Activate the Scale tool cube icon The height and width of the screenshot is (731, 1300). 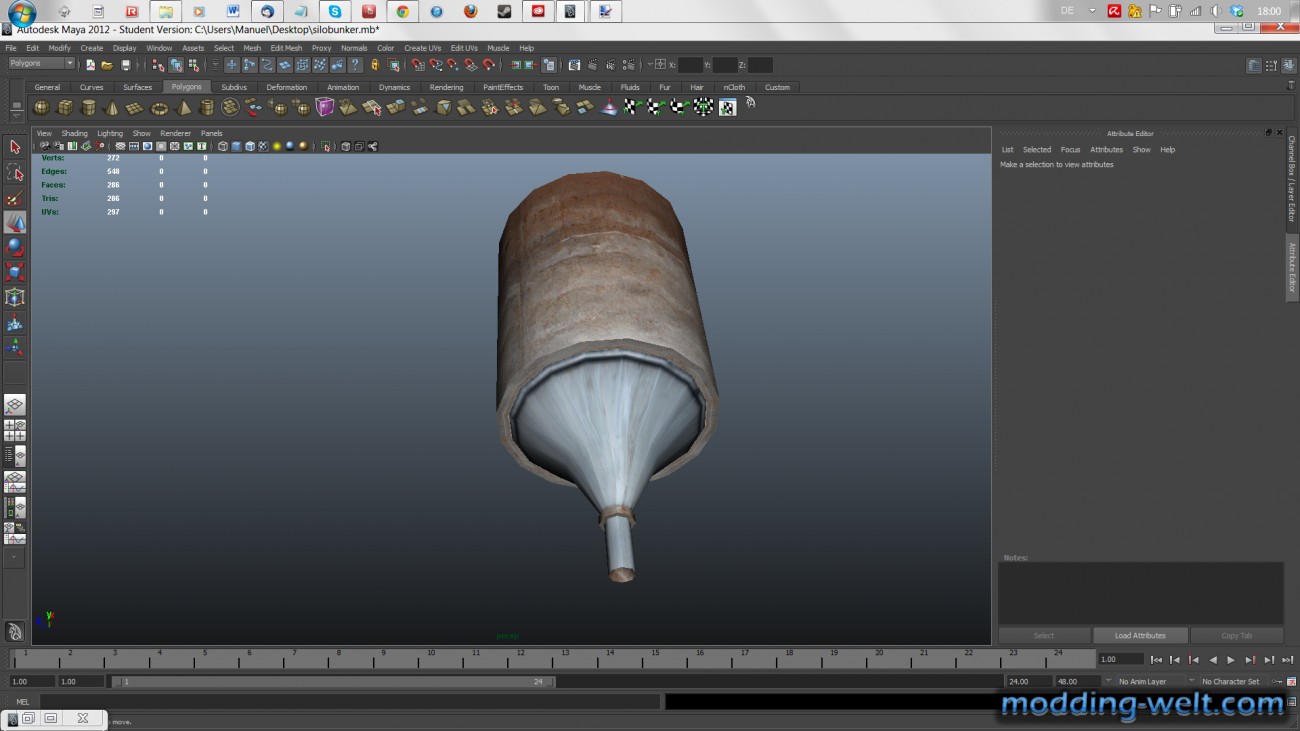click(14, 272)
